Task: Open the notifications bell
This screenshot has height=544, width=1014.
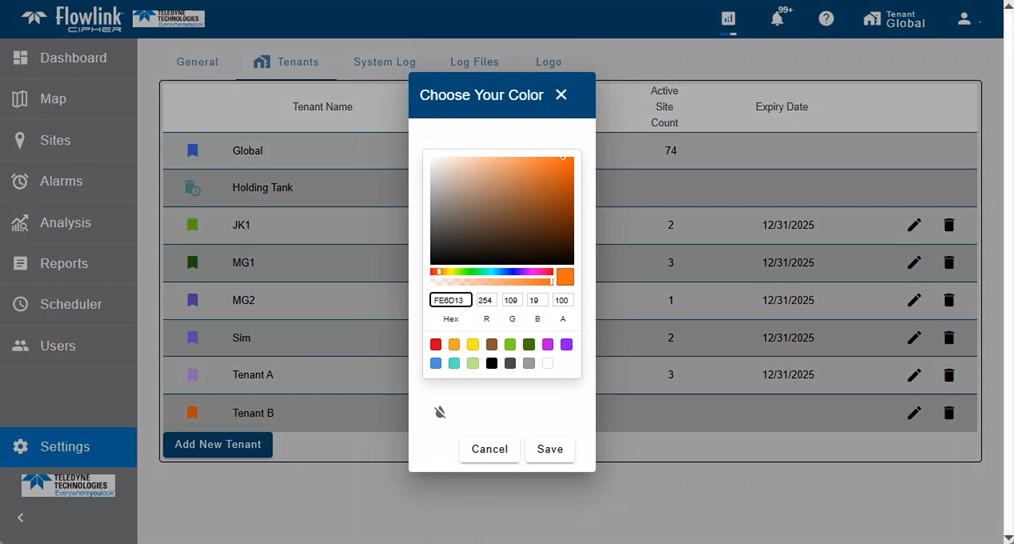Action: (x=777, y=19)
